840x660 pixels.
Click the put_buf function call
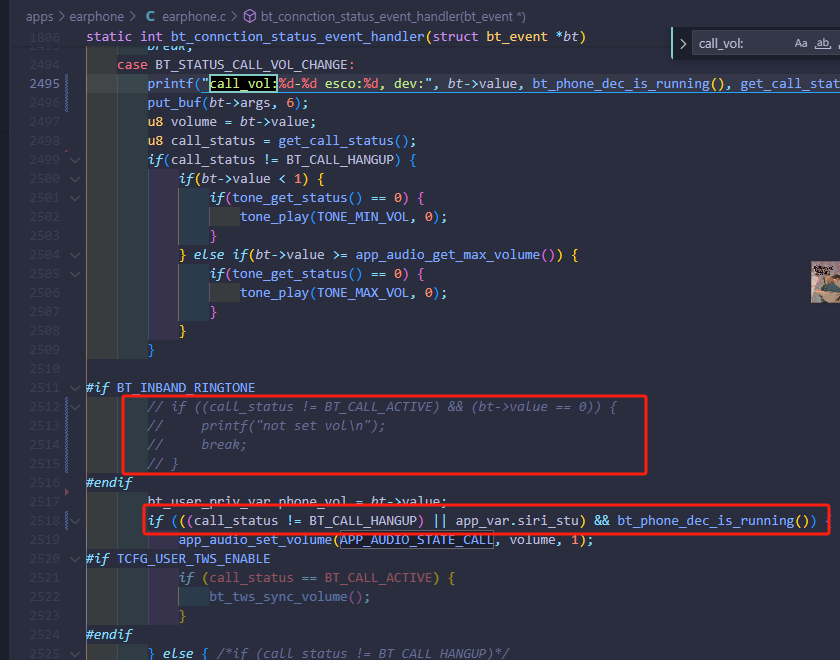pyautogui.click(x=175, y=103)
